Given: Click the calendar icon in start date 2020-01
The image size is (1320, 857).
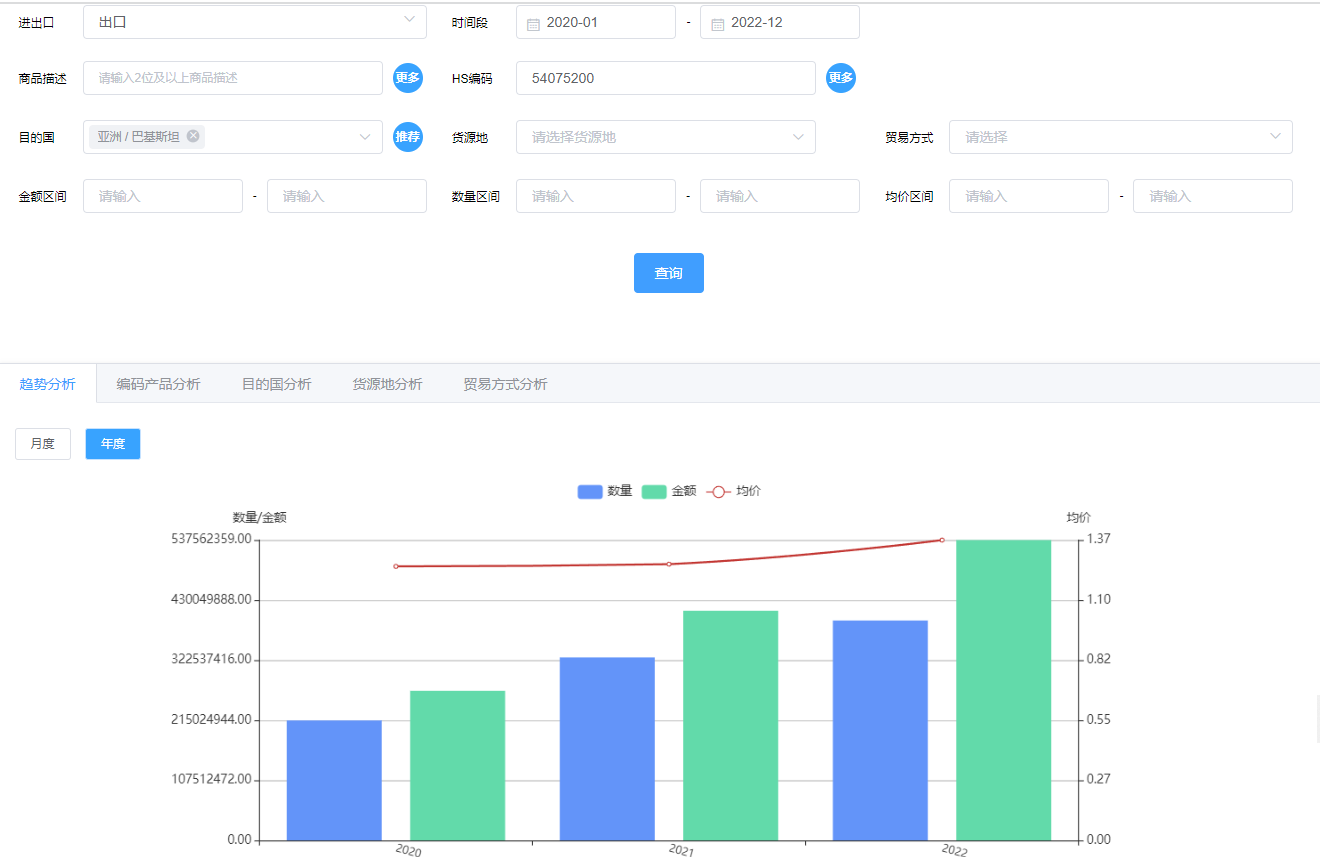Looking at the screenshot, I should (x=533, y=23).
